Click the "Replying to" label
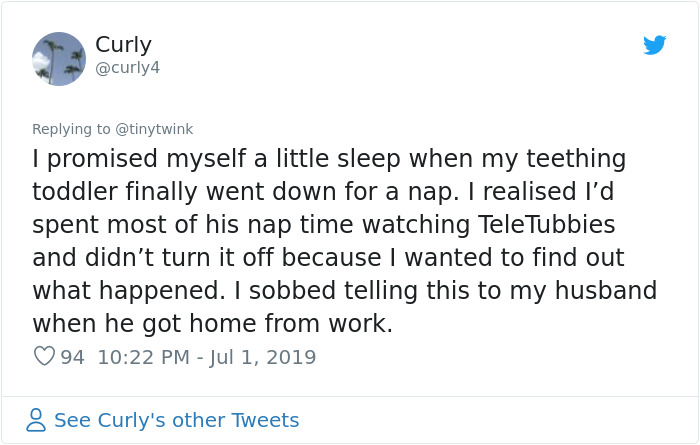 72,129
